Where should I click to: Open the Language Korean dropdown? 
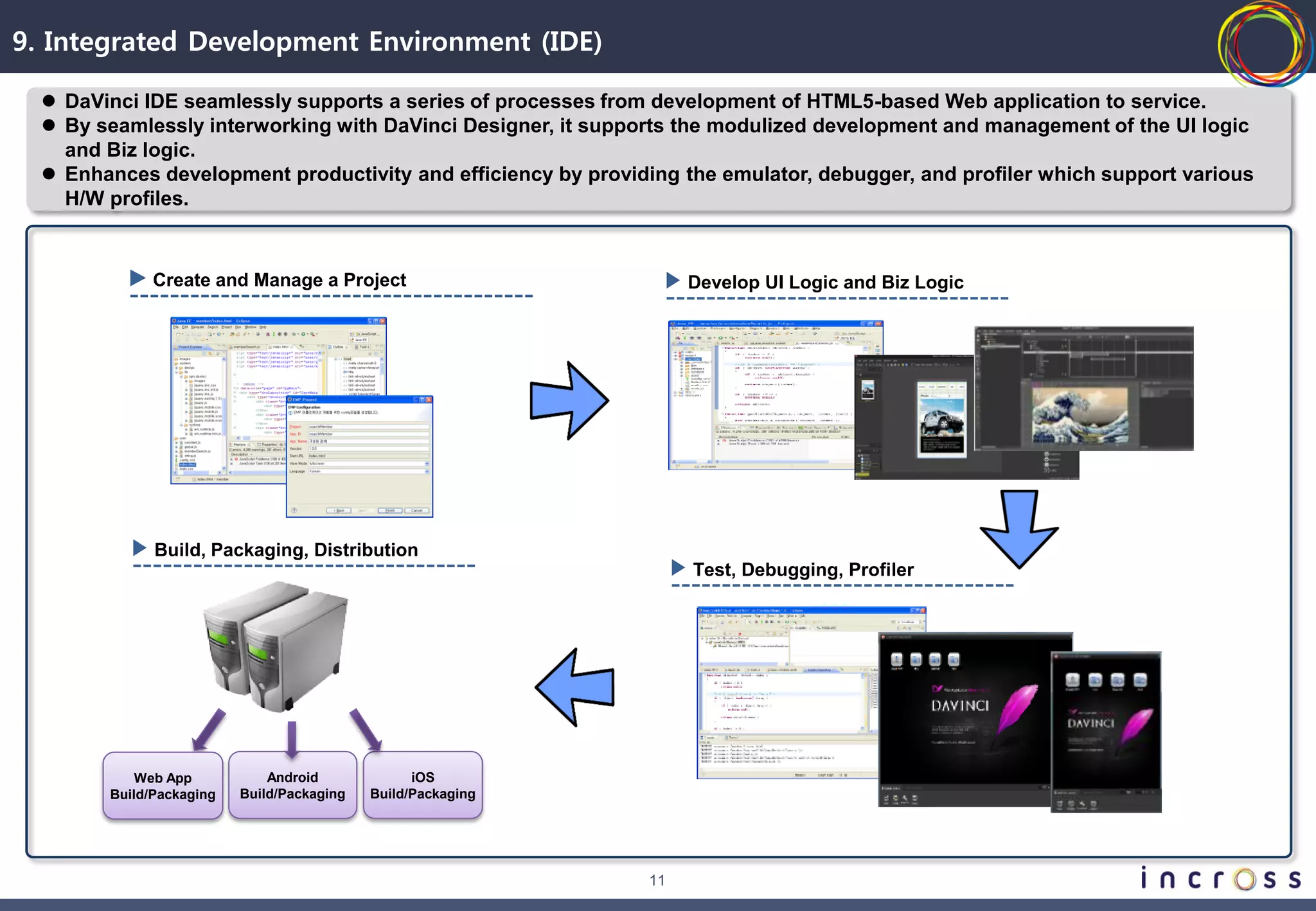point(427,471)
